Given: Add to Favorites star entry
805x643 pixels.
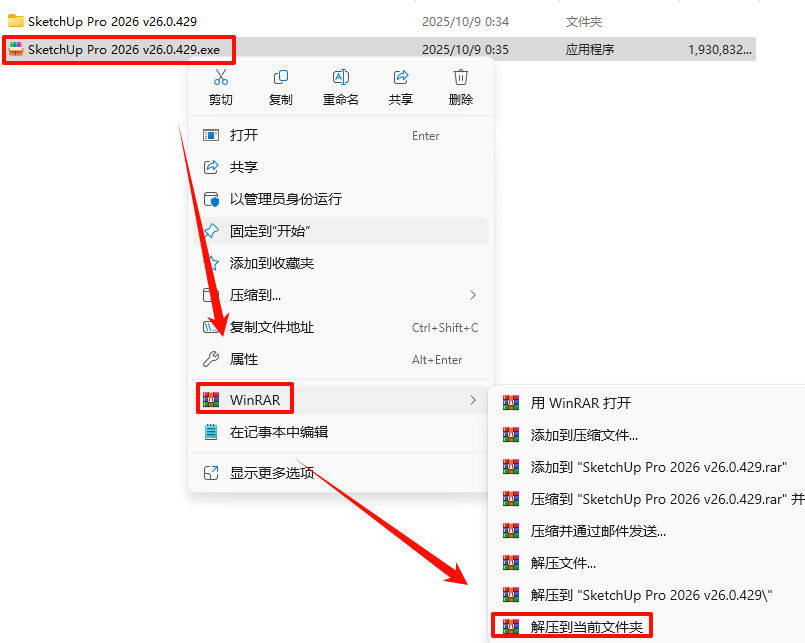Looking at the screenshot, I should (341, 263).
